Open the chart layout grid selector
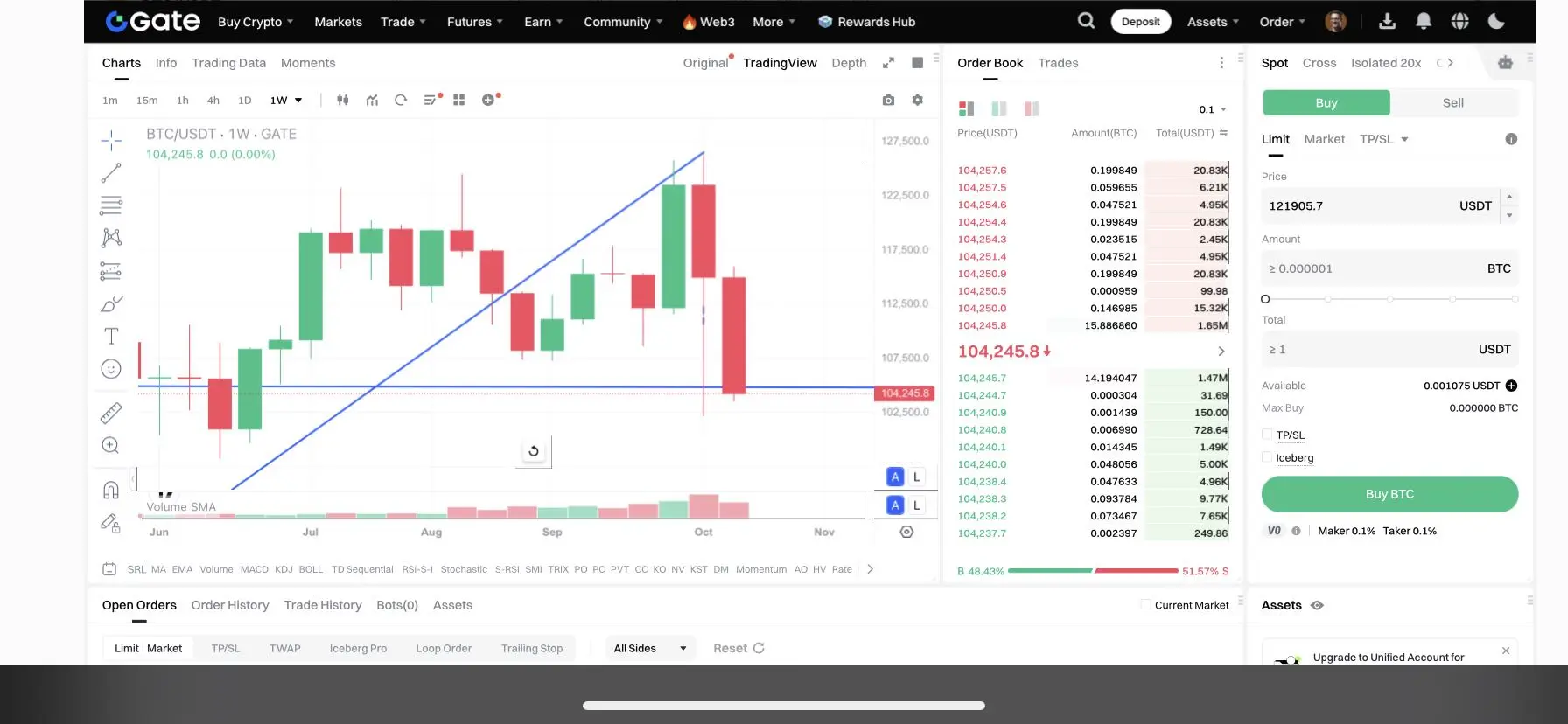The width and height of the screenshot is (1568, 724). tap(458, 100)
